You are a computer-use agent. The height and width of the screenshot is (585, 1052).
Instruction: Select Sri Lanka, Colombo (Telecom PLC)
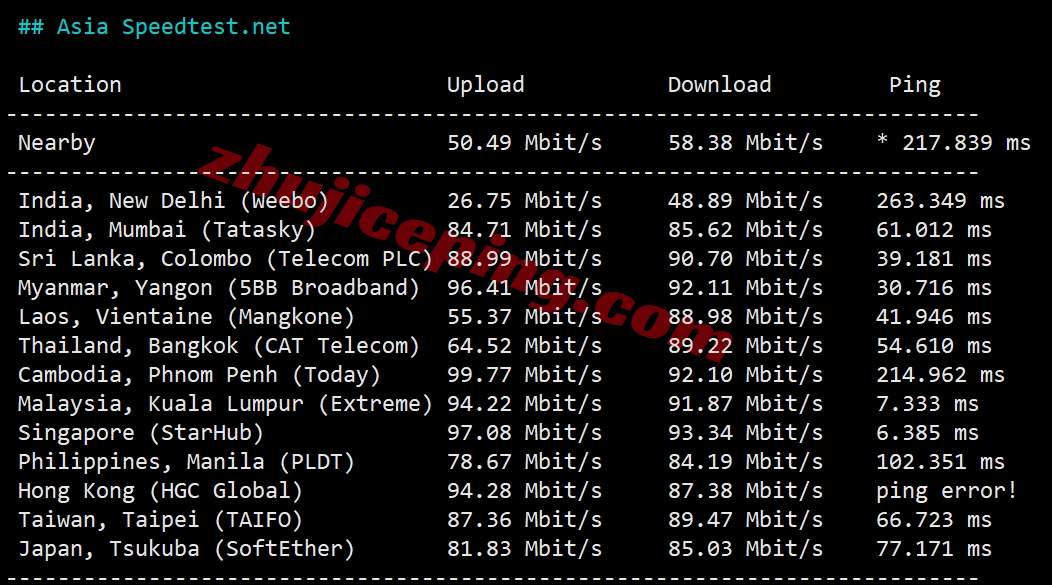point(225,259)
